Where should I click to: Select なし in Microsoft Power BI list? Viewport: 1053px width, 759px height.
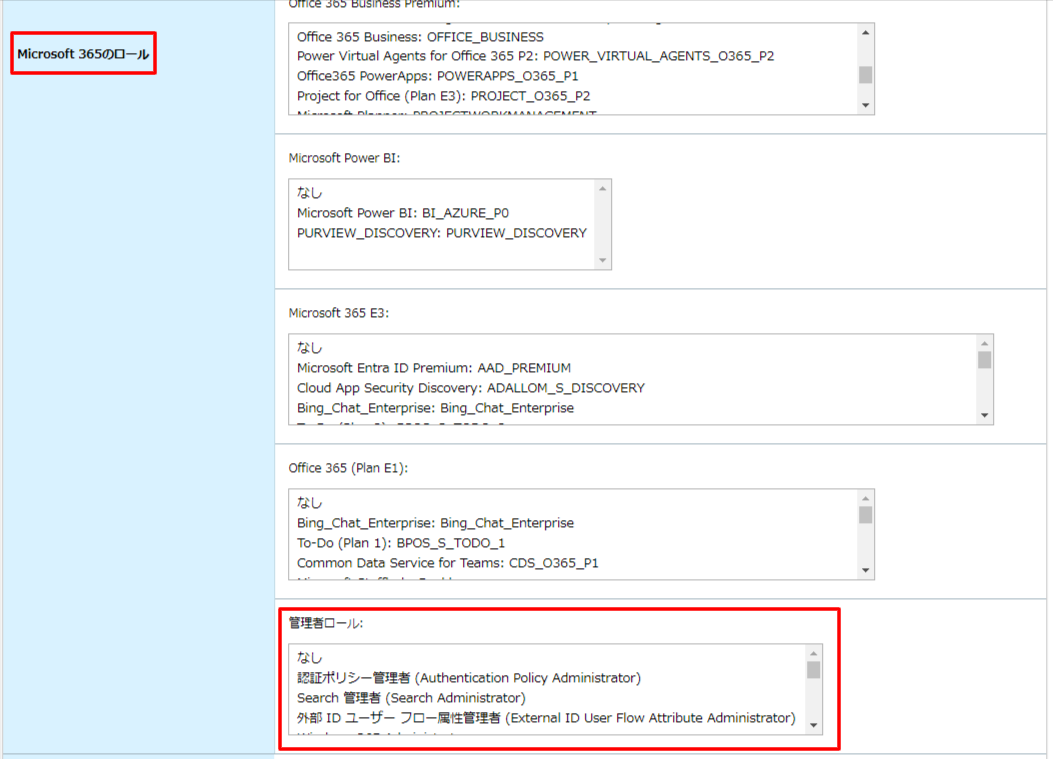[x=310, y=193]
